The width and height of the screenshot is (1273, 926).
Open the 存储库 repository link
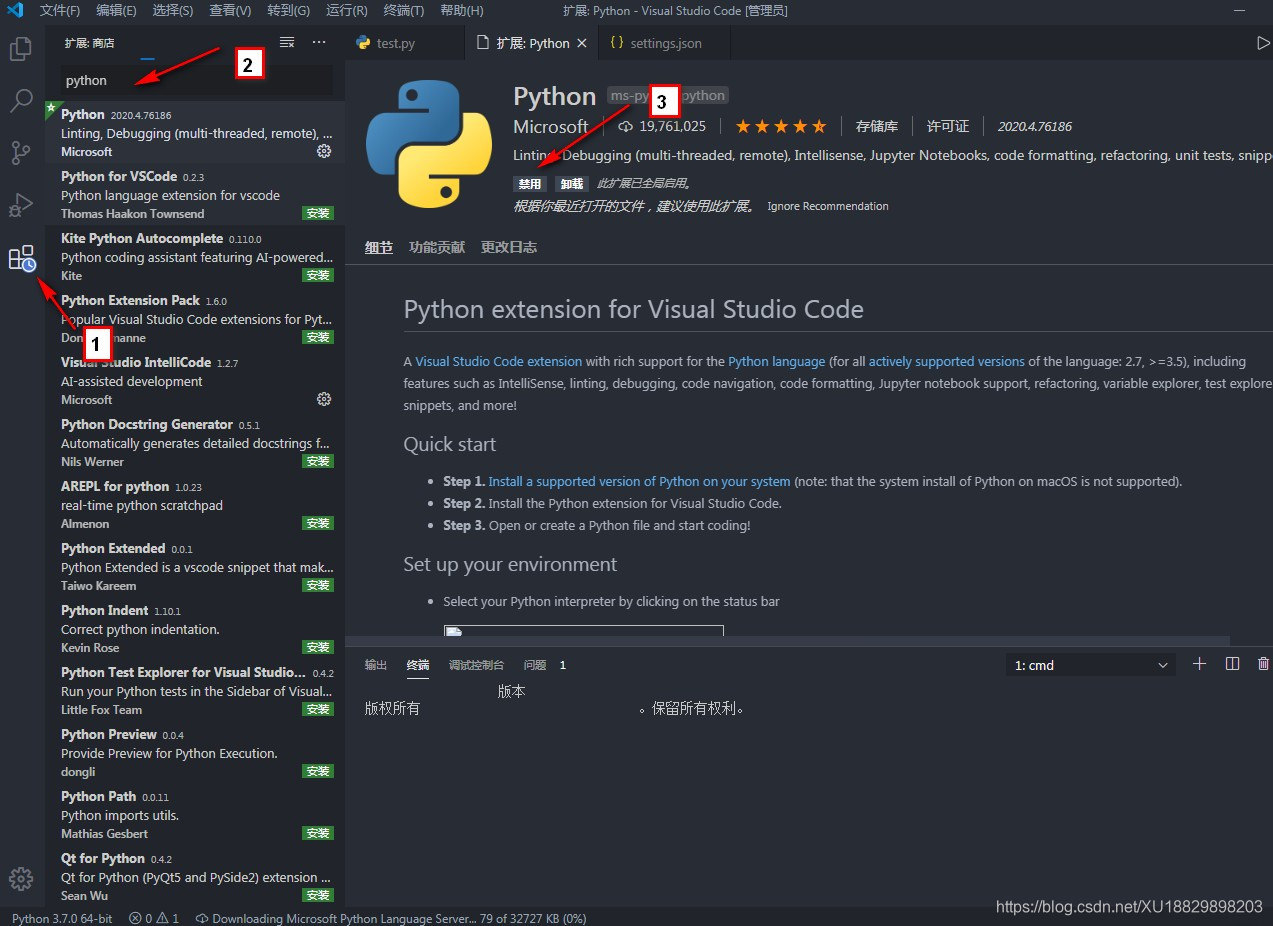(x=877, y=126)
